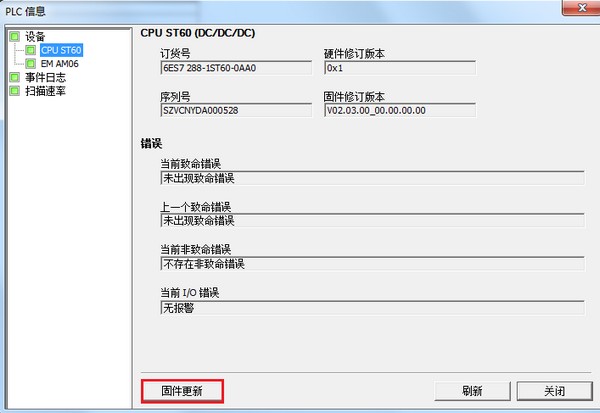Viewport: 600px width, 413px height.
Task: Click the 当前致命错误 field value
Action: coord(372,178)
